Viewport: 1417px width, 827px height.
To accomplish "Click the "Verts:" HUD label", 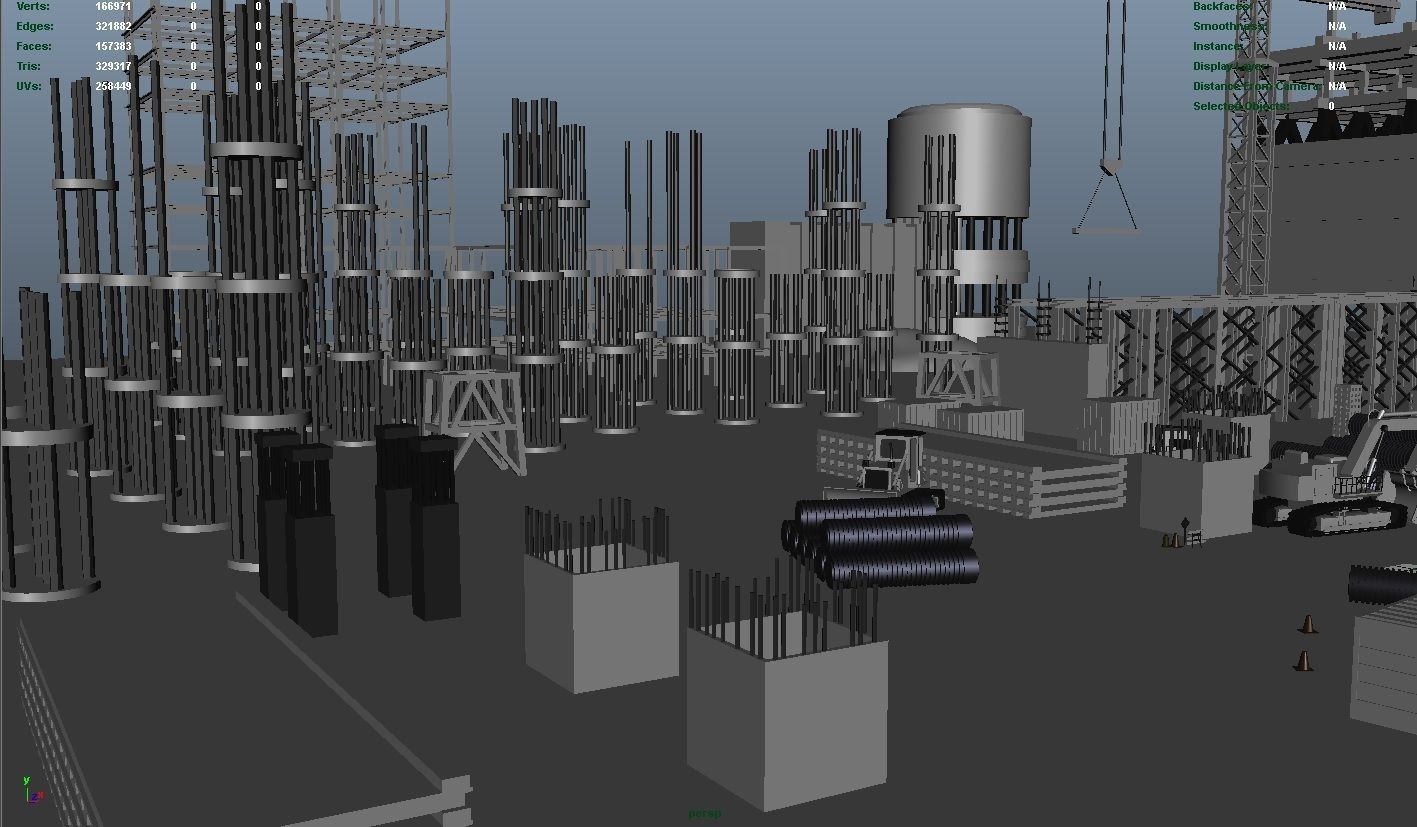I will [33, 6].
